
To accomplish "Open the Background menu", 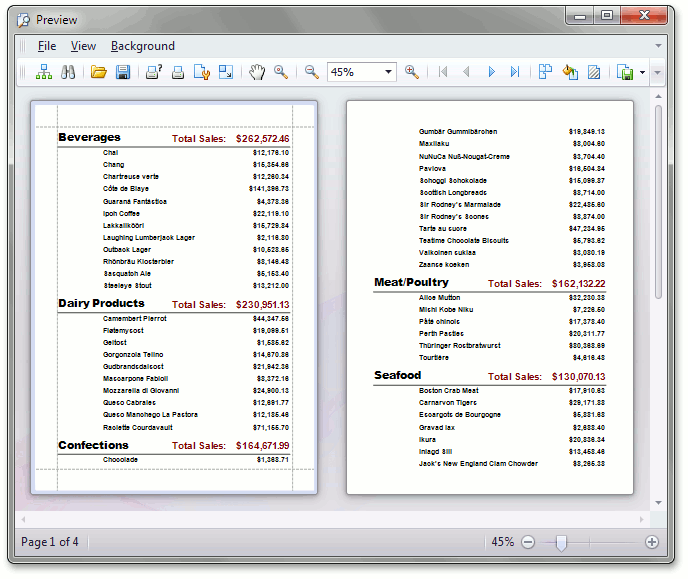I will [x=143, y=46].
